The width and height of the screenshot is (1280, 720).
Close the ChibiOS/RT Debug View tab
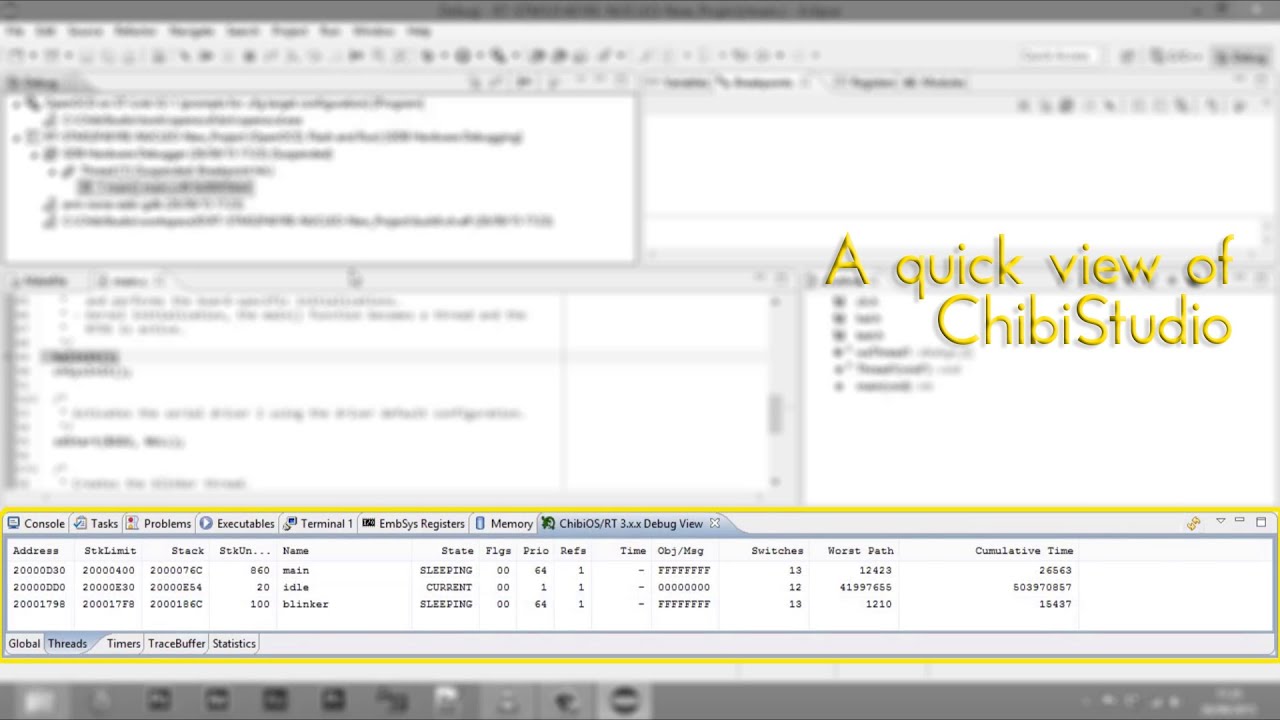pos(714,523)
